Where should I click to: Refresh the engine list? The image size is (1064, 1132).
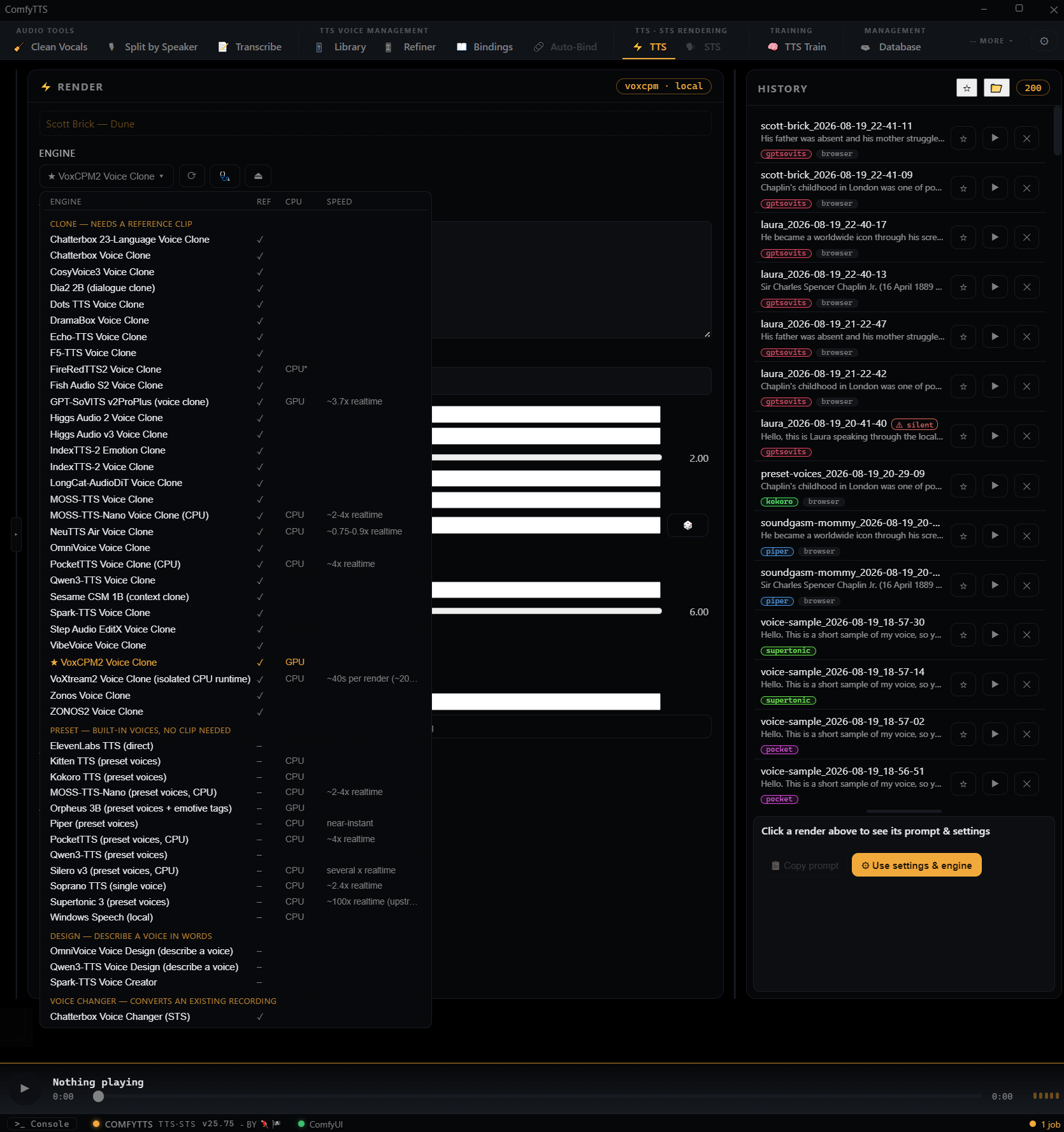coord(192,176)
